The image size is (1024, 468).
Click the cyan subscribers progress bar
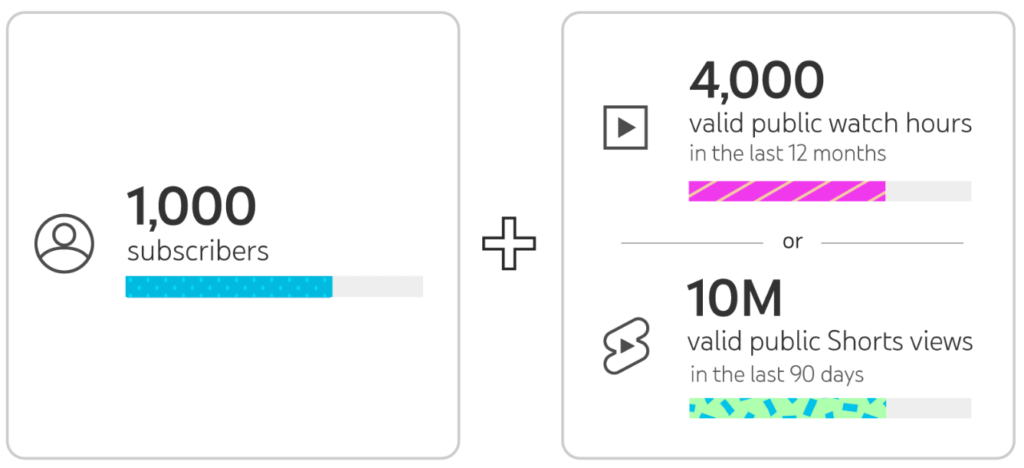[229, 287]
